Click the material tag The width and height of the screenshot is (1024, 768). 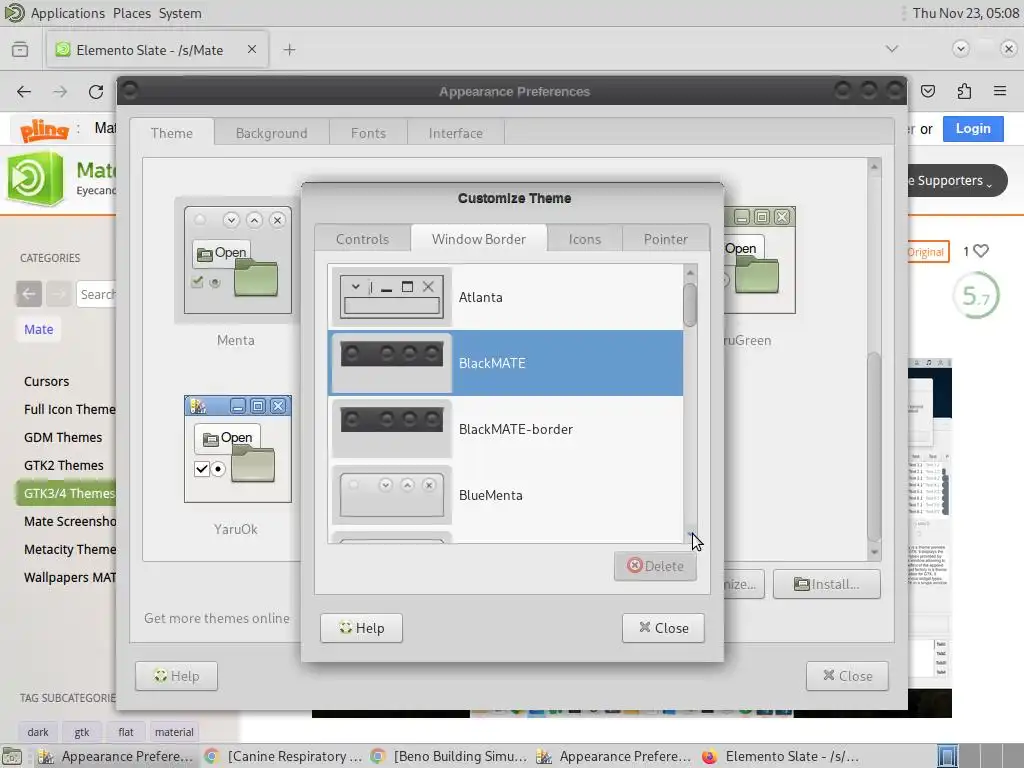[x=174, y=732]
